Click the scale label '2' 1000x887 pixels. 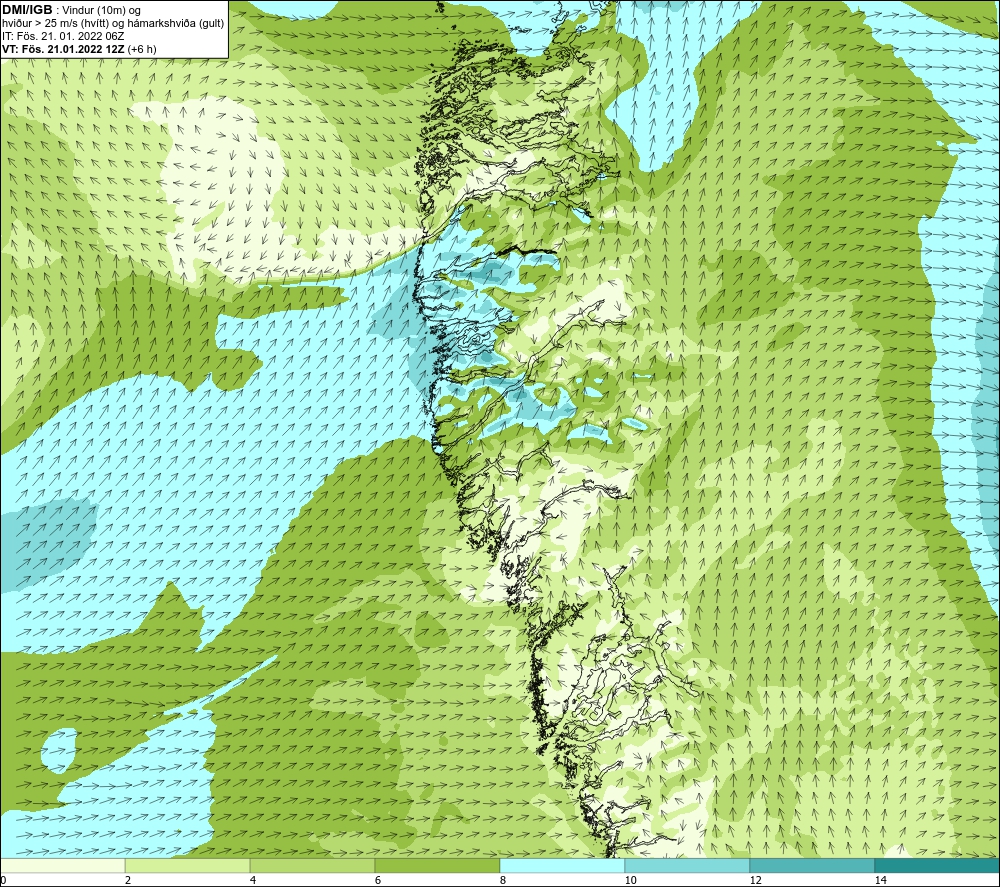128,881
